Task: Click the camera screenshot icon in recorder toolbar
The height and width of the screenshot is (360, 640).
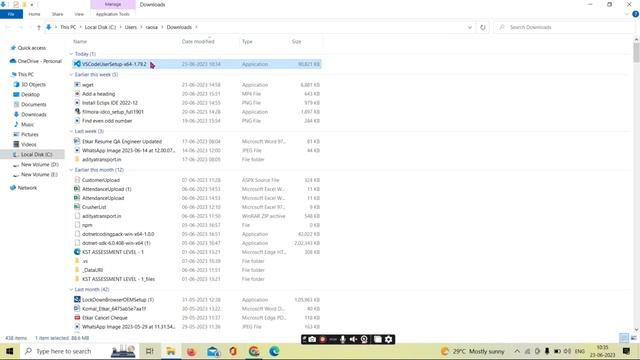Action: click(312, 339)
